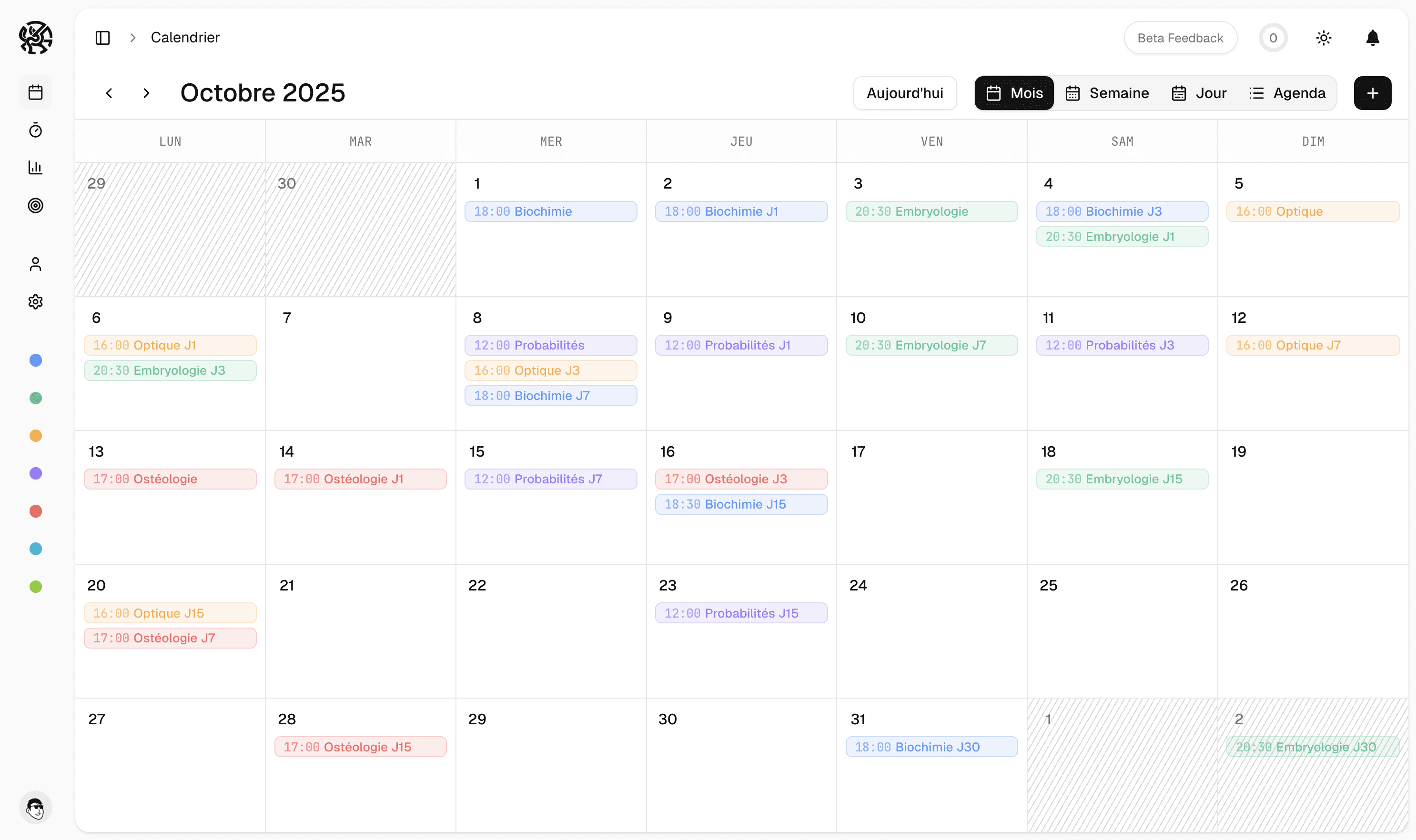This screenshot has width=1416, height=840.
Task: Open the user profile icon
Action: coord(36,264)
